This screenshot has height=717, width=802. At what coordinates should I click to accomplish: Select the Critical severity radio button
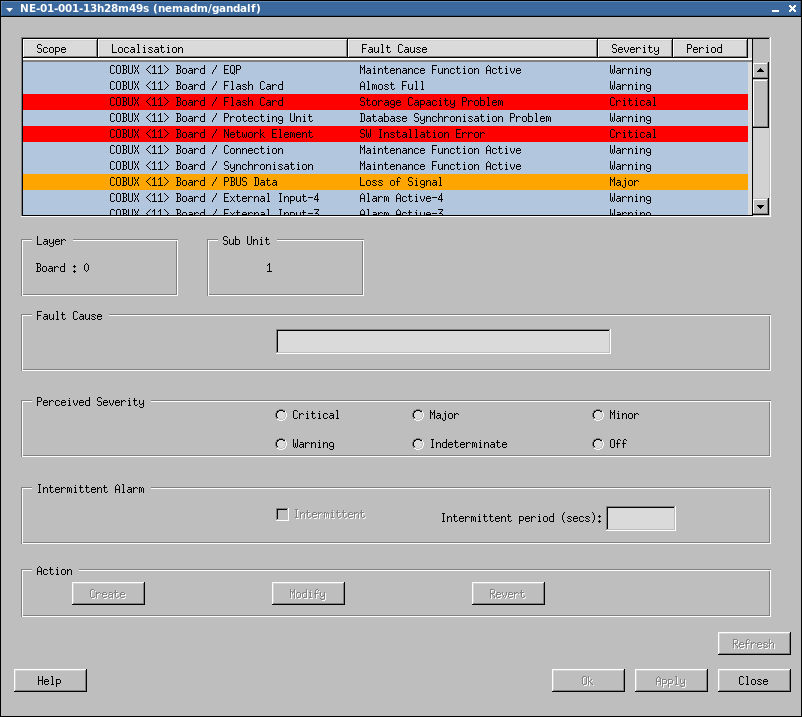click(x=282, y=415)
